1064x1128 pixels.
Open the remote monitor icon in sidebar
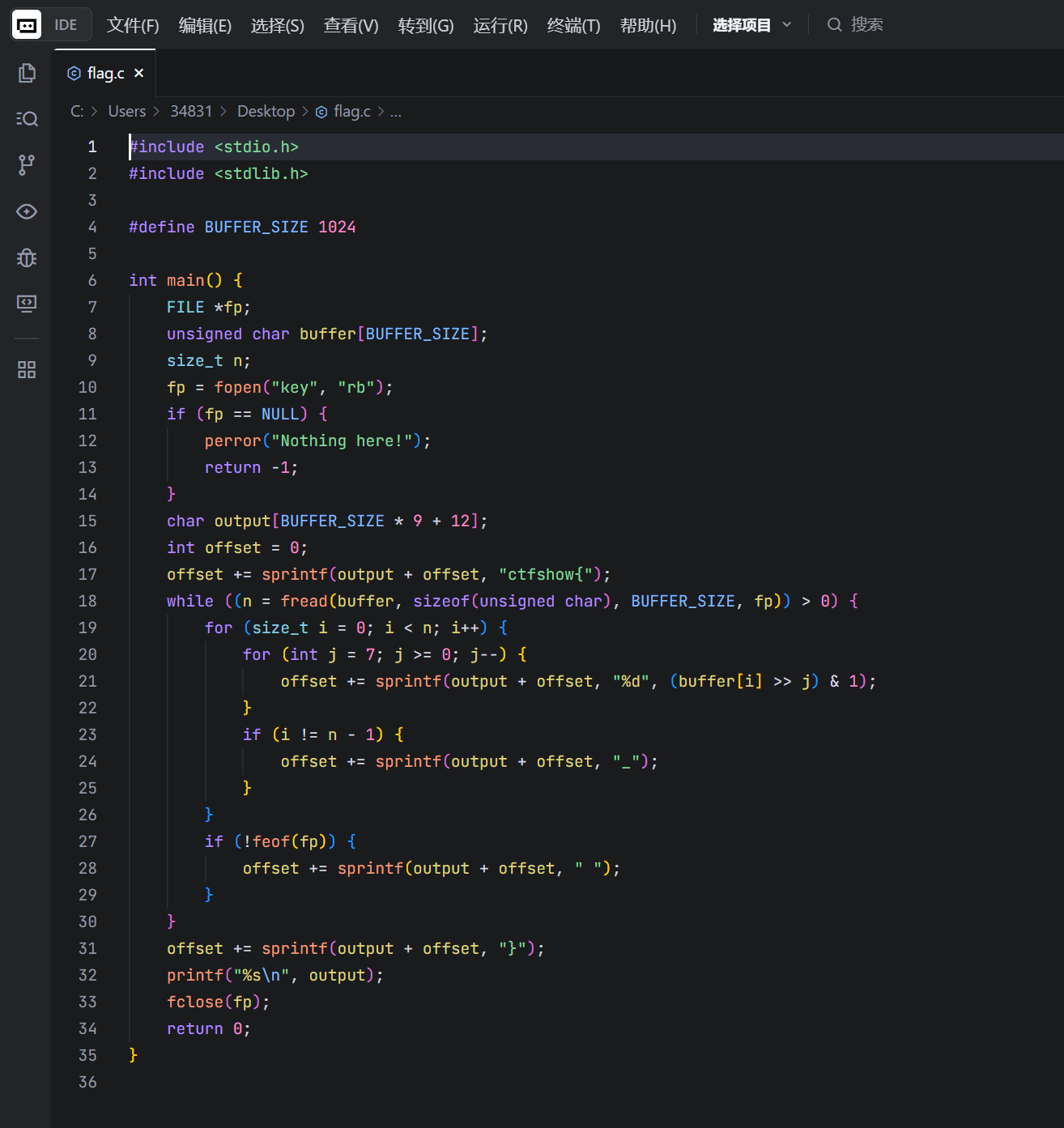tap(27, 304)
